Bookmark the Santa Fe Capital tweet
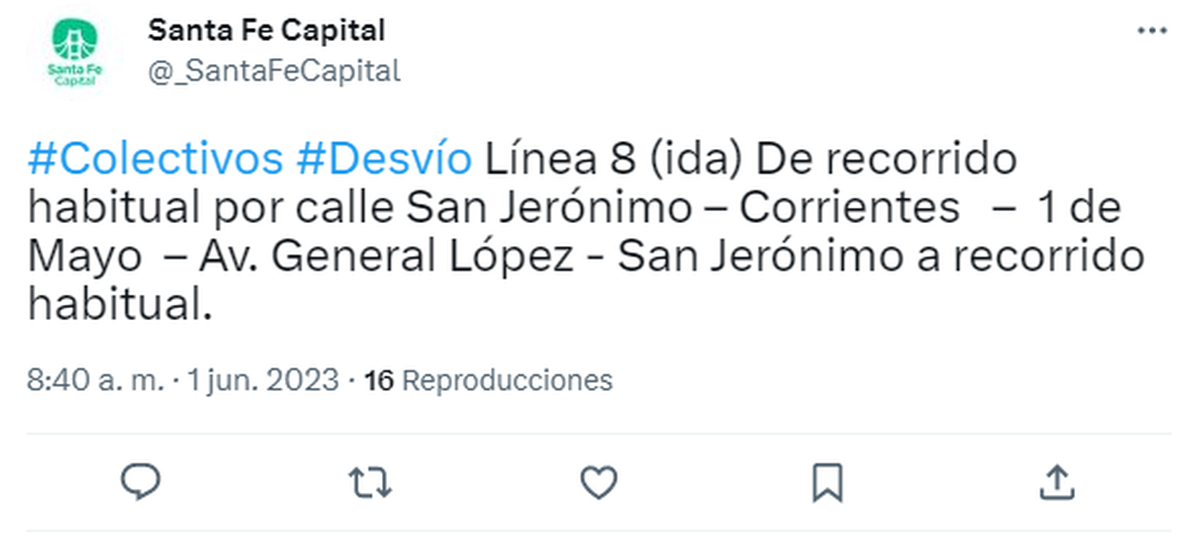Image resolution: width=1200 pixels, height=542 pixels. (827, 483)
